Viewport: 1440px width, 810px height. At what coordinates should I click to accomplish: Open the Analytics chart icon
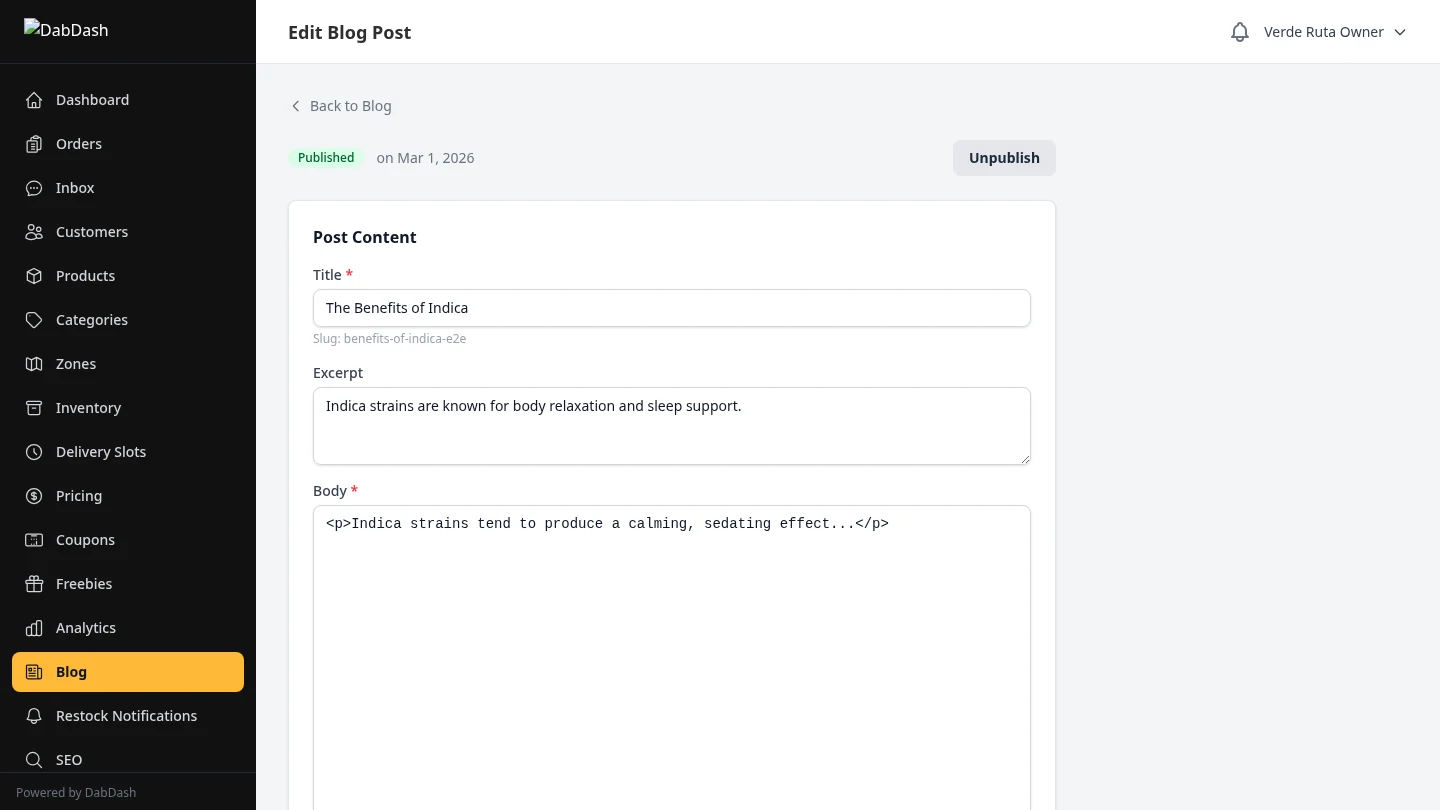pos(34,628)
